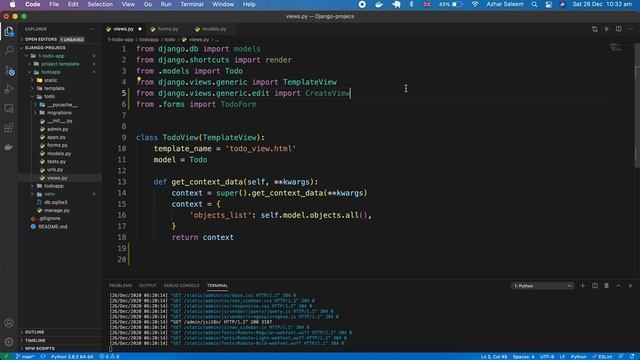The image size is (640, 360).
Task: Expand the project template folder
Action: point(60,64)
